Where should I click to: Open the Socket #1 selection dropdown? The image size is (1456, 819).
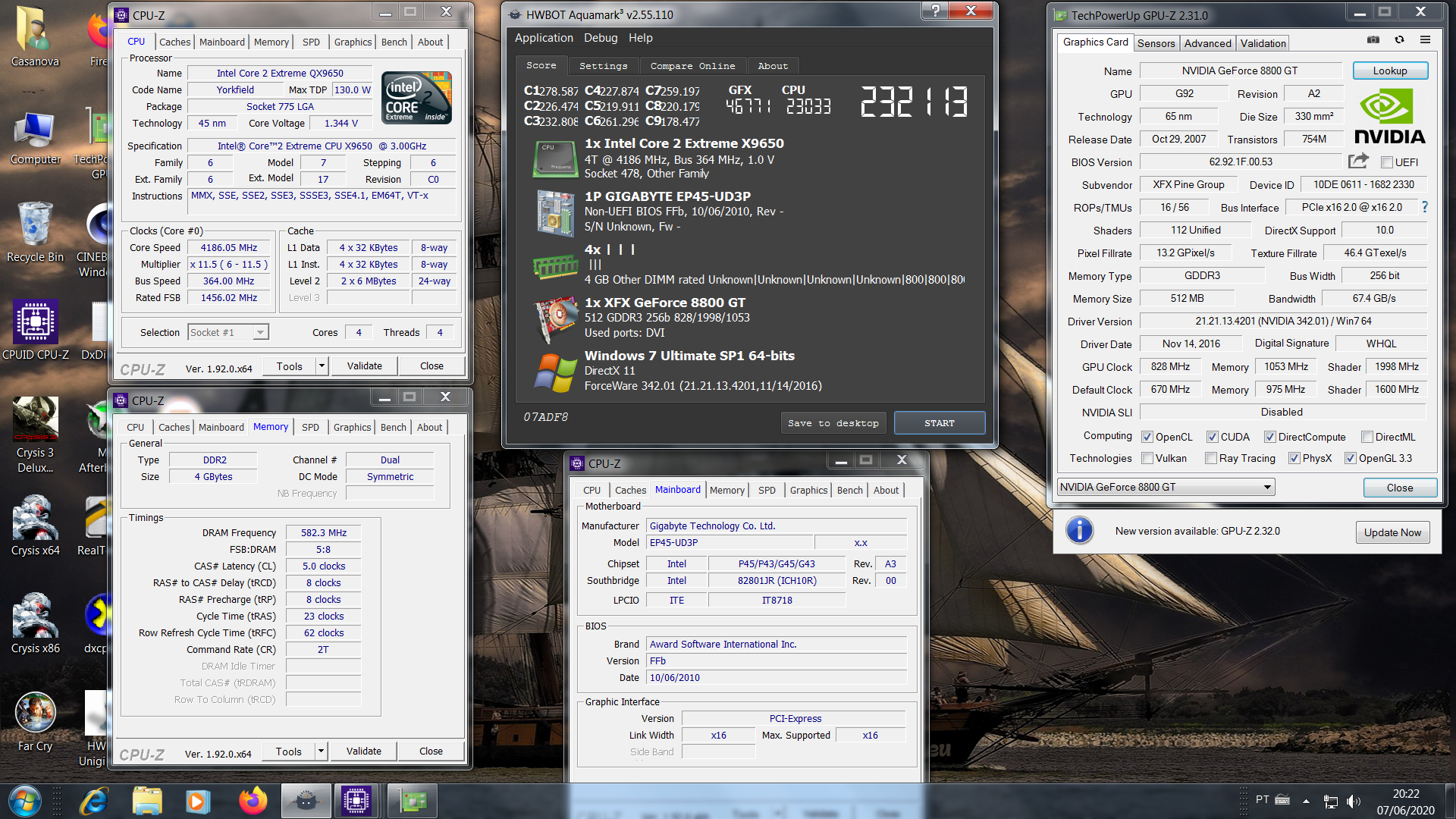(228, 332)
